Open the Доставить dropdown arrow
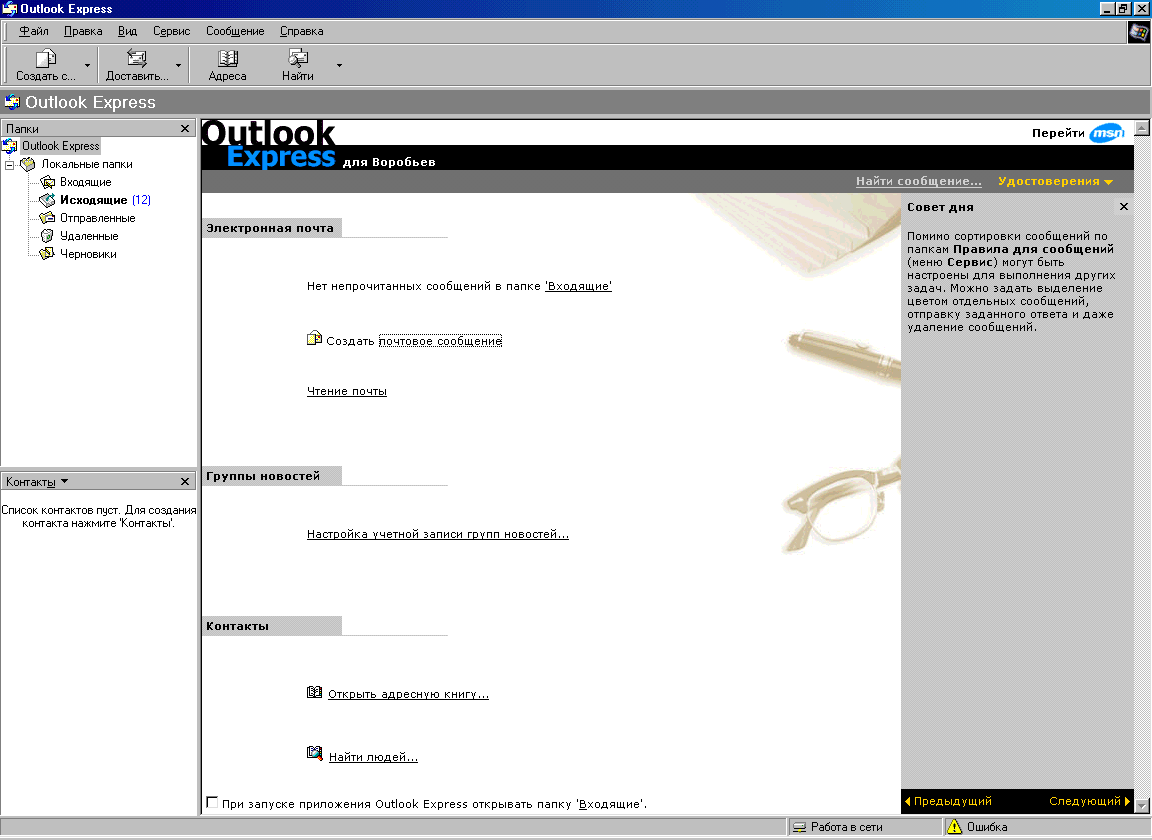 [179, 66]
